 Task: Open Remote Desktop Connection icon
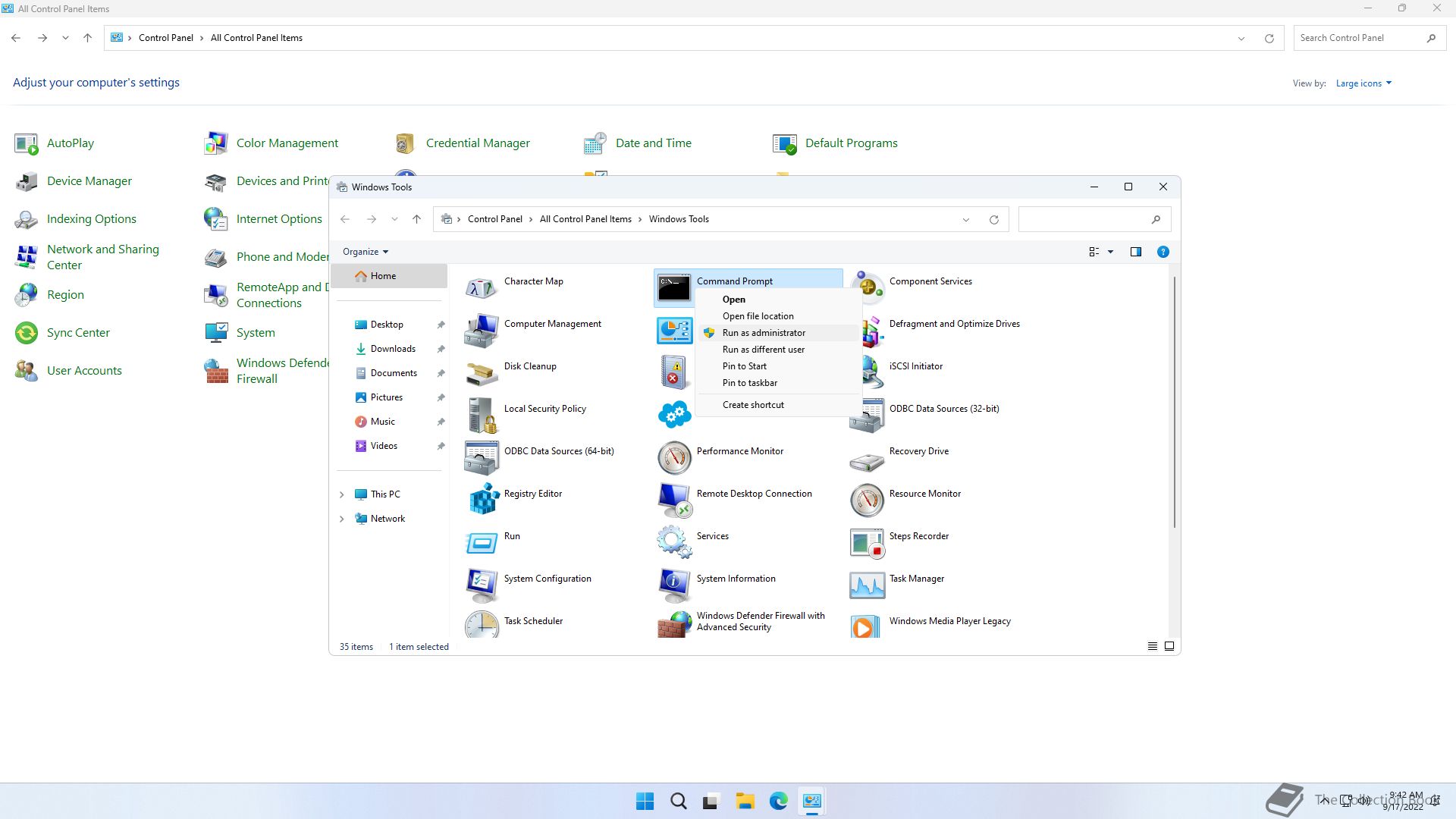(x=674, y=500)
